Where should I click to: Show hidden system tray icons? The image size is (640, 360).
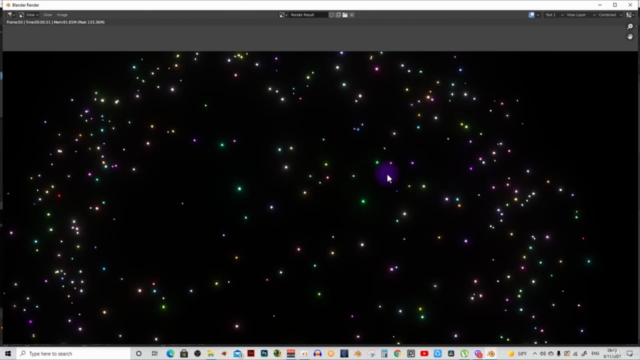pyautogui.click(x=535, y=353)
